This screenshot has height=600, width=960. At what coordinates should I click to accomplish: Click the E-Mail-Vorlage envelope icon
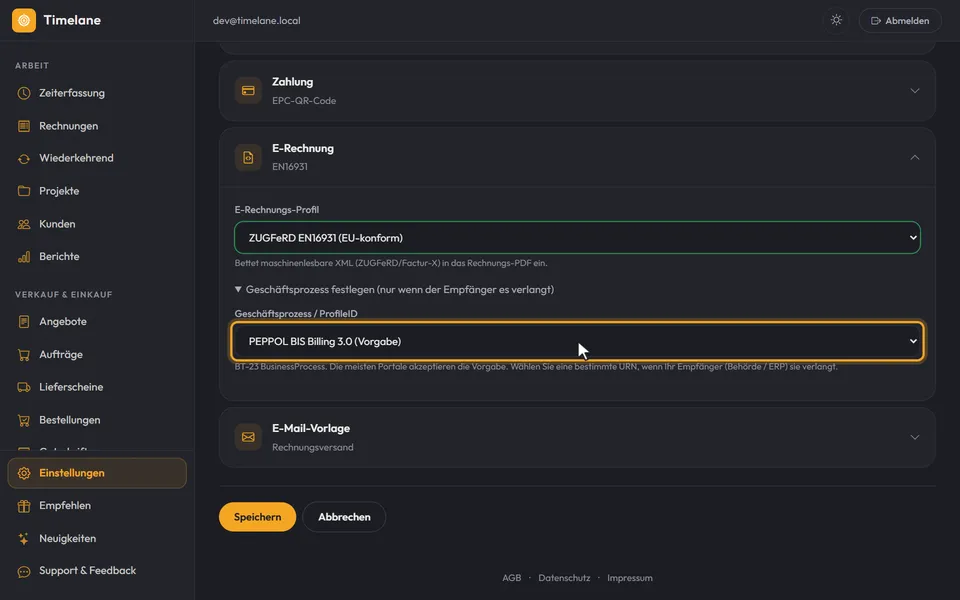pos(248,437)
